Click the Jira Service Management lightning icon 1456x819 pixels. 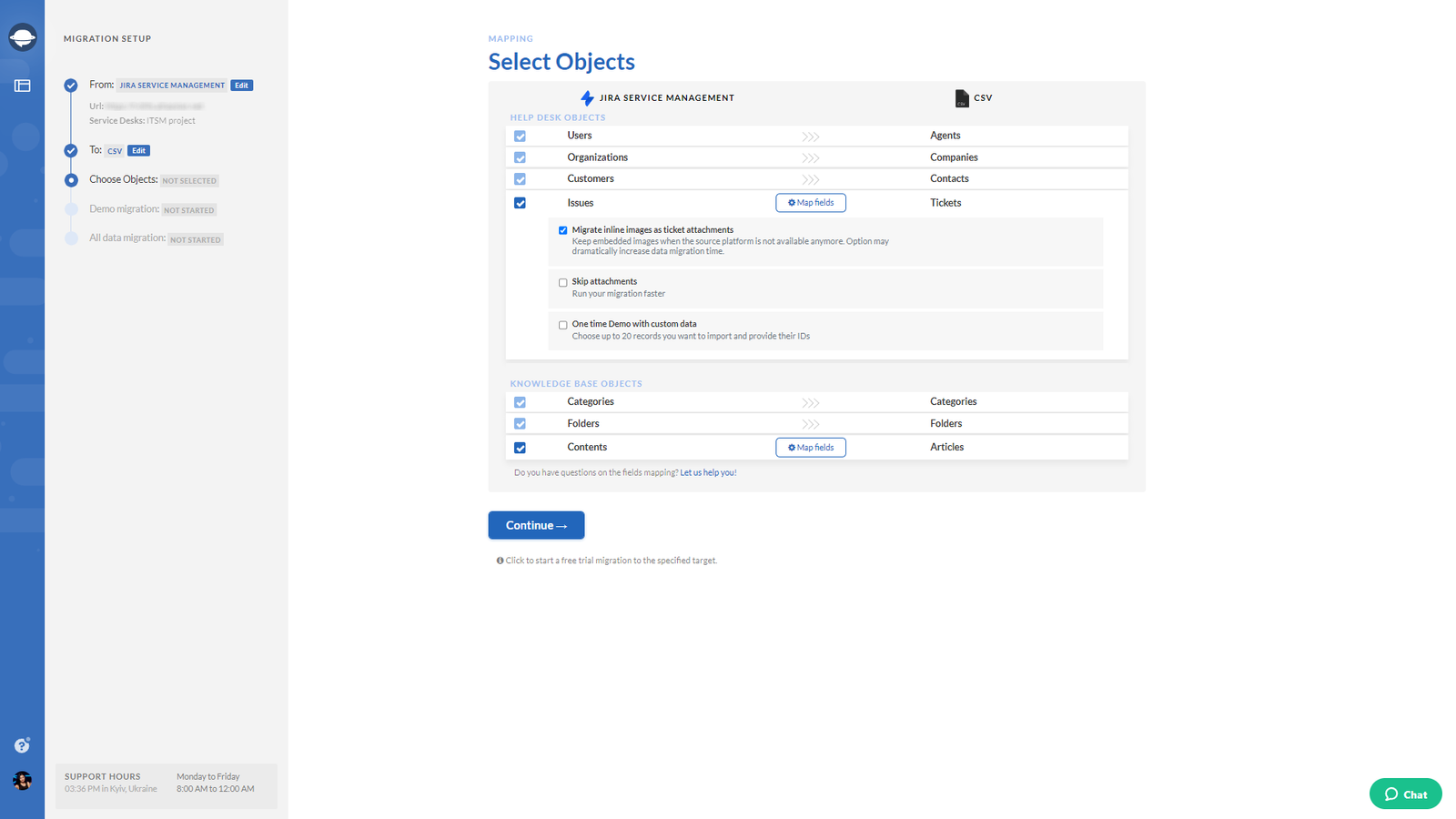click(587, 98)
